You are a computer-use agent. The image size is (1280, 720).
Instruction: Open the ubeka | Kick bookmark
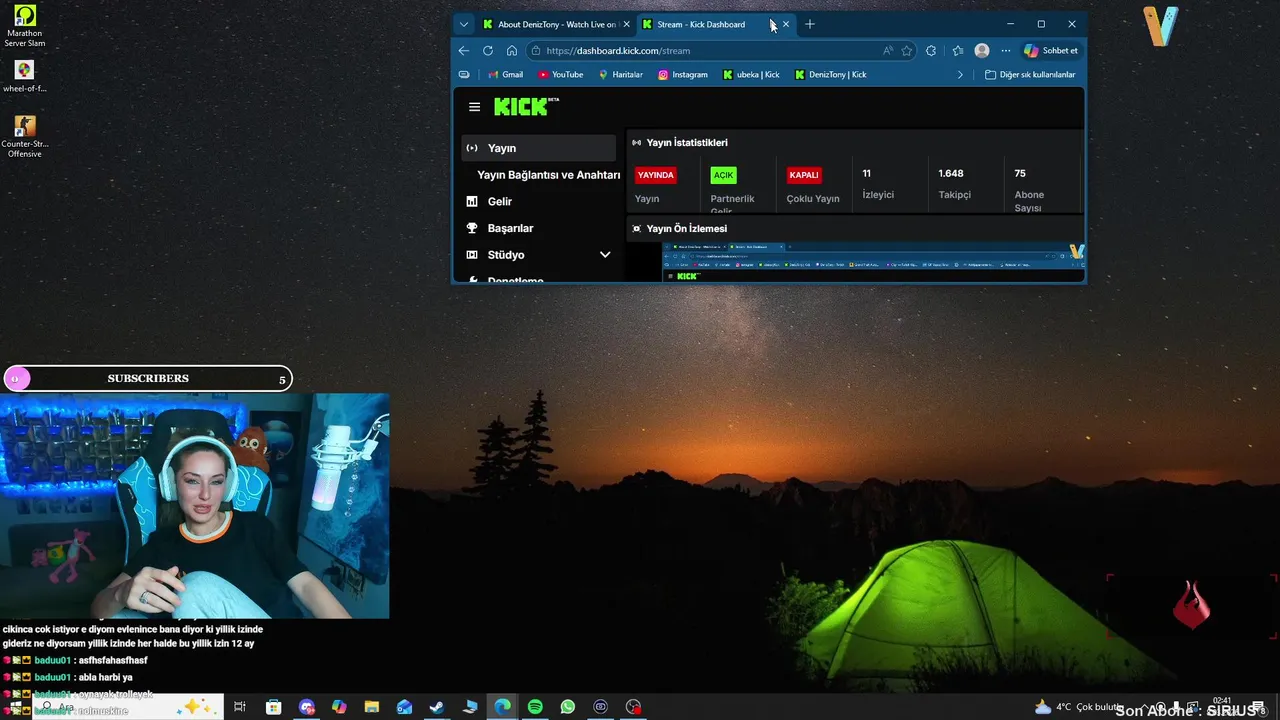751,75
